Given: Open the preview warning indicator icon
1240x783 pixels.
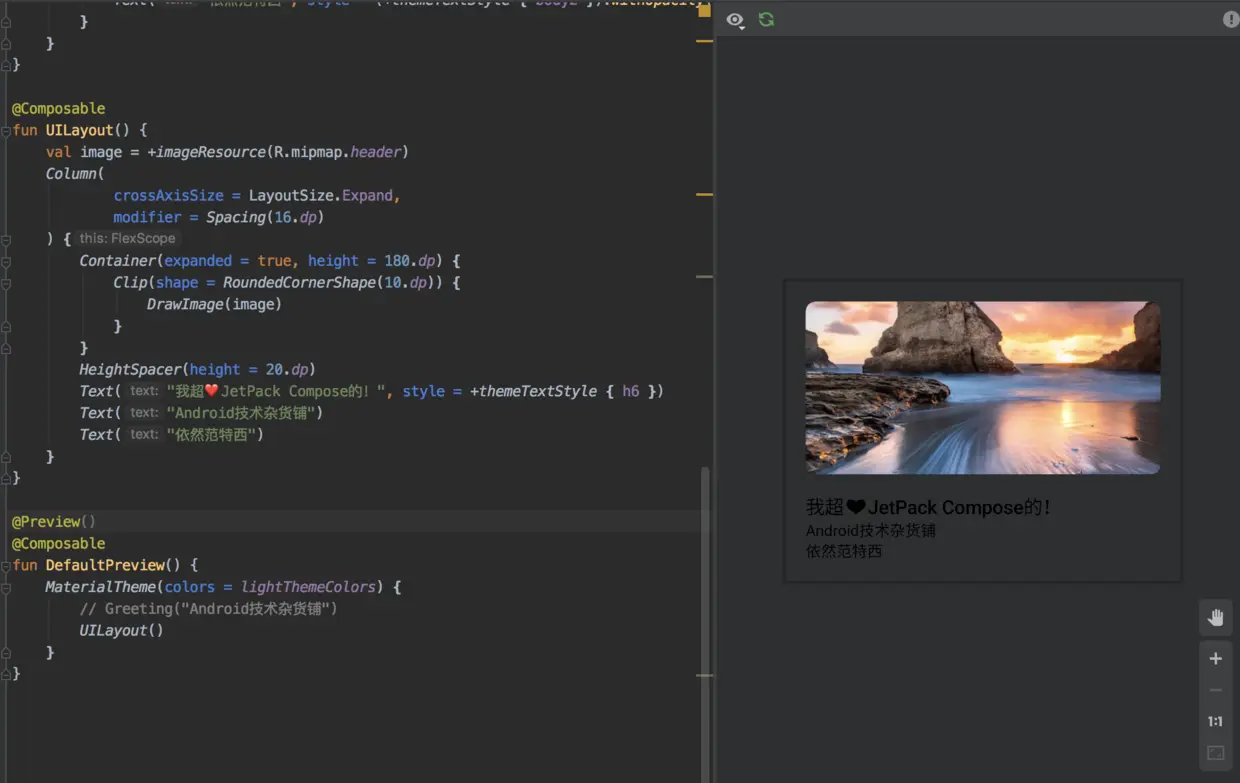Looking at the screenshot, I should tap(1231, 19).
